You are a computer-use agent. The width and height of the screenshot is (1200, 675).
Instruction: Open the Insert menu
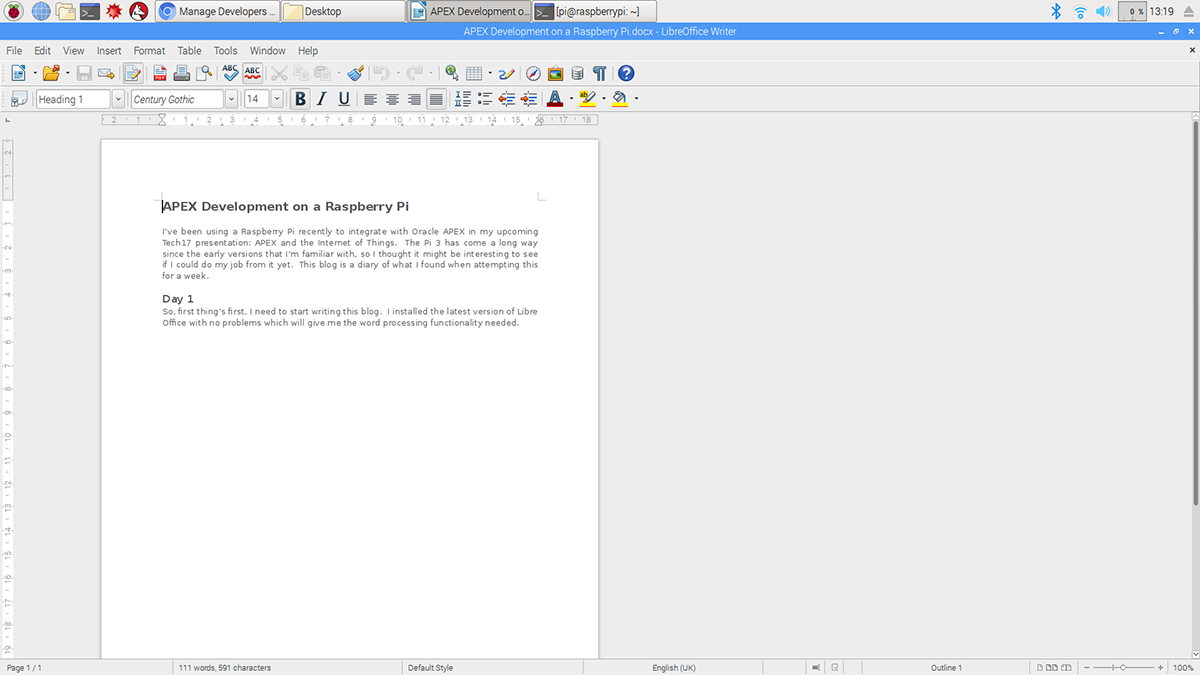pyautogui.click(x=109, y=51)
